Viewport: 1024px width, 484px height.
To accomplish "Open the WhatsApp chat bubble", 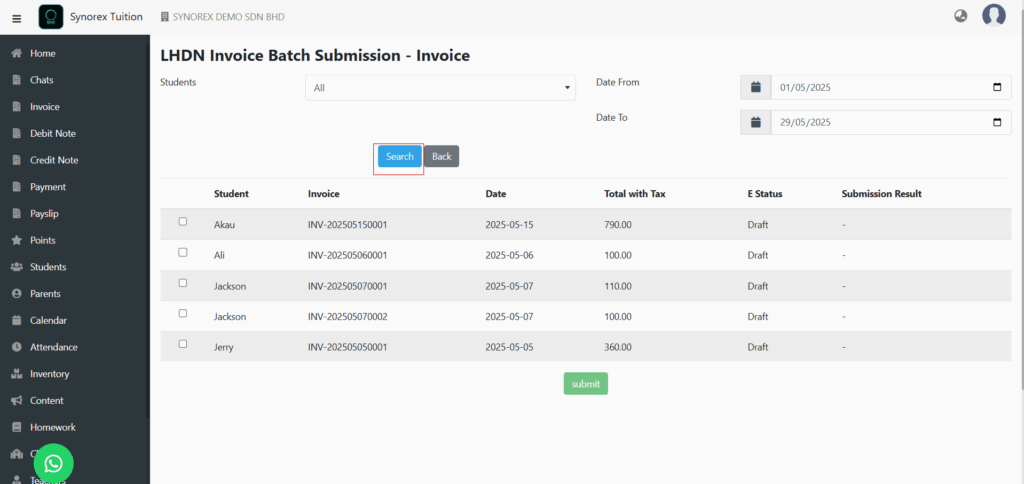I will coord(54,464).
